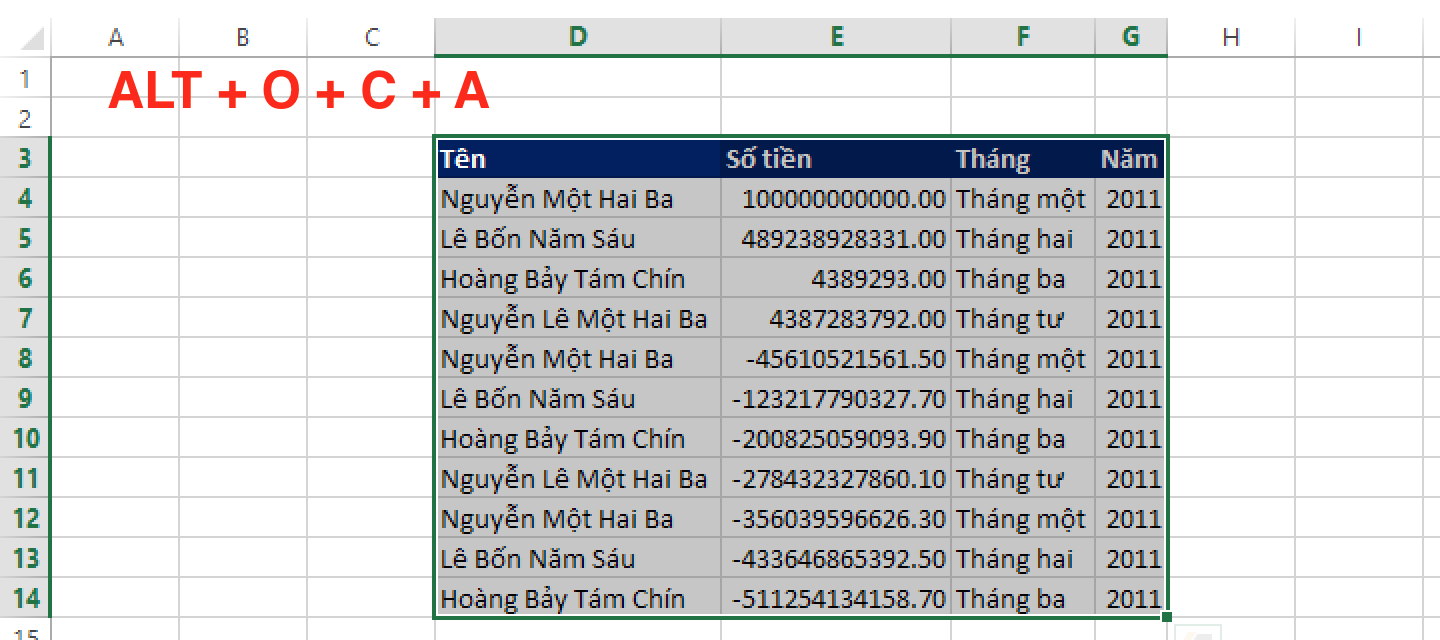Select cell with amount -45610521561.50

point(836,358)
